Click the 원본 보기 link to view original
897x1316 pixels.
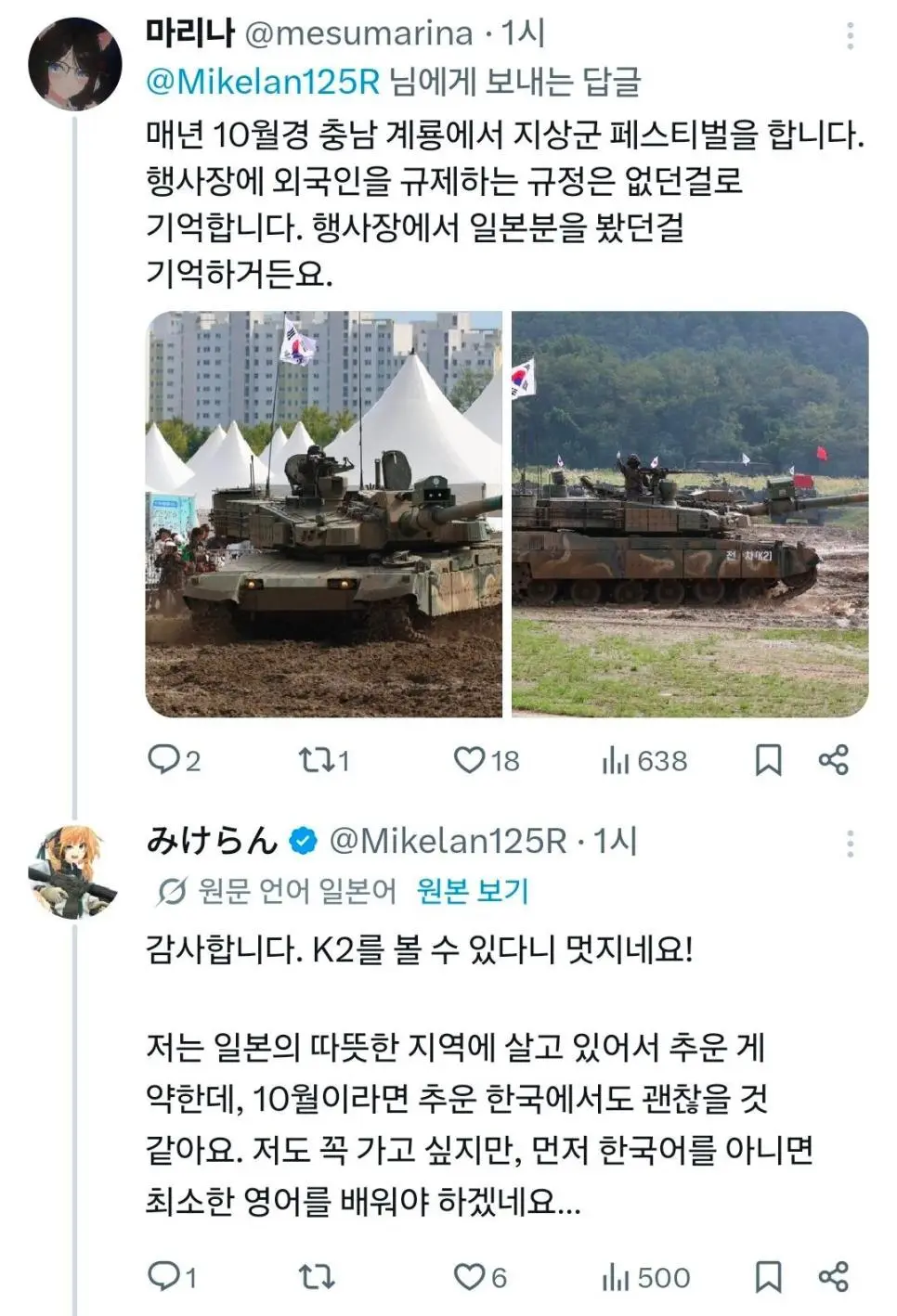click(x=474, y=890)
